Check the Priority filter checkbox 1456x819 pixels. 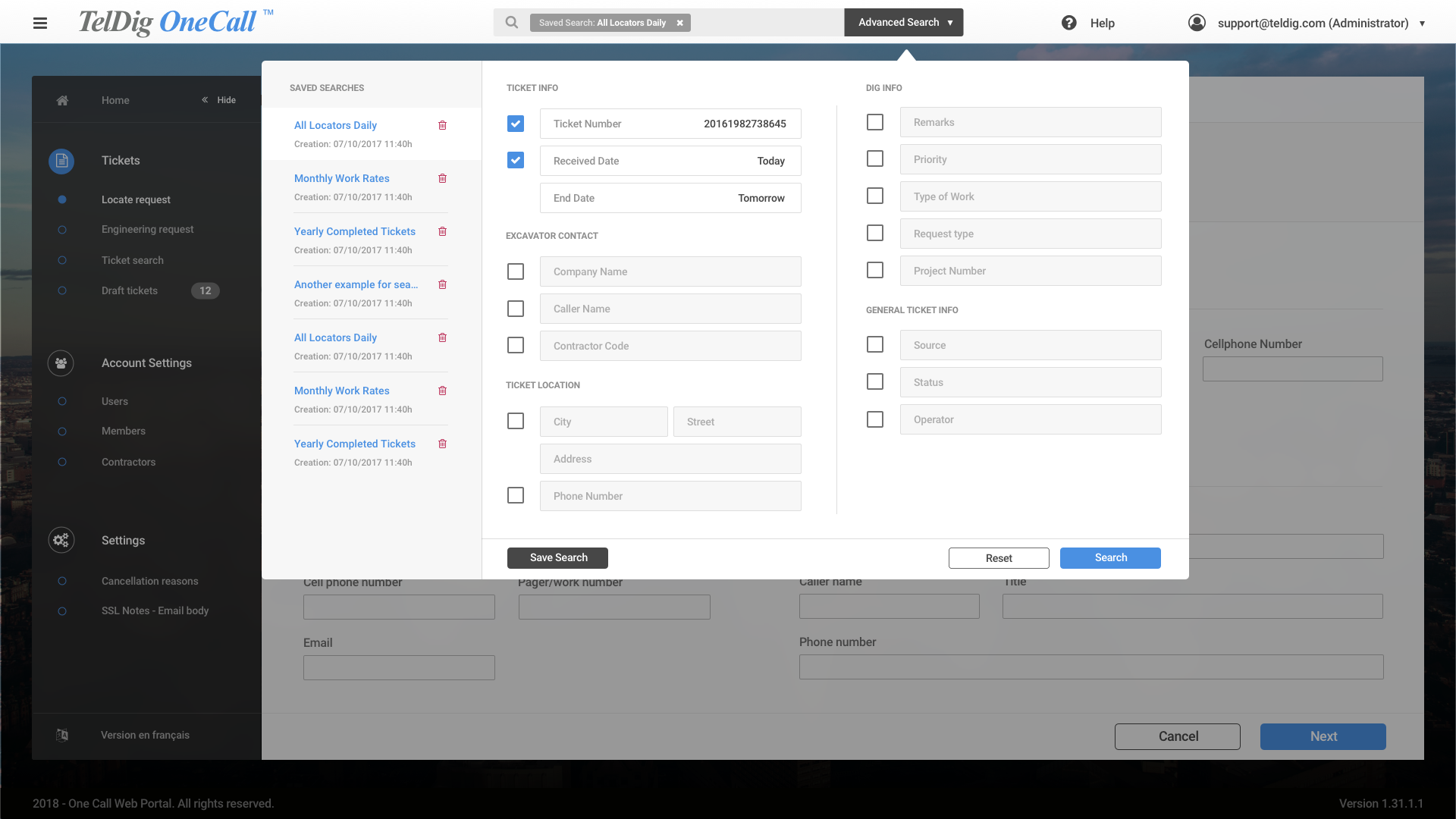[x=875, y=159]
